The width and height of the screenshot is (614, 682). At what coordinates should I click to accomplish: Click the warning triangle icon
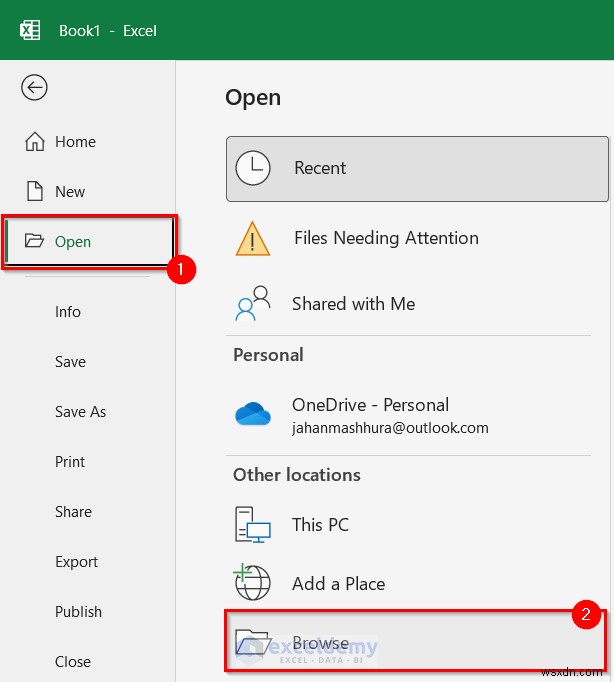[253, 238]
